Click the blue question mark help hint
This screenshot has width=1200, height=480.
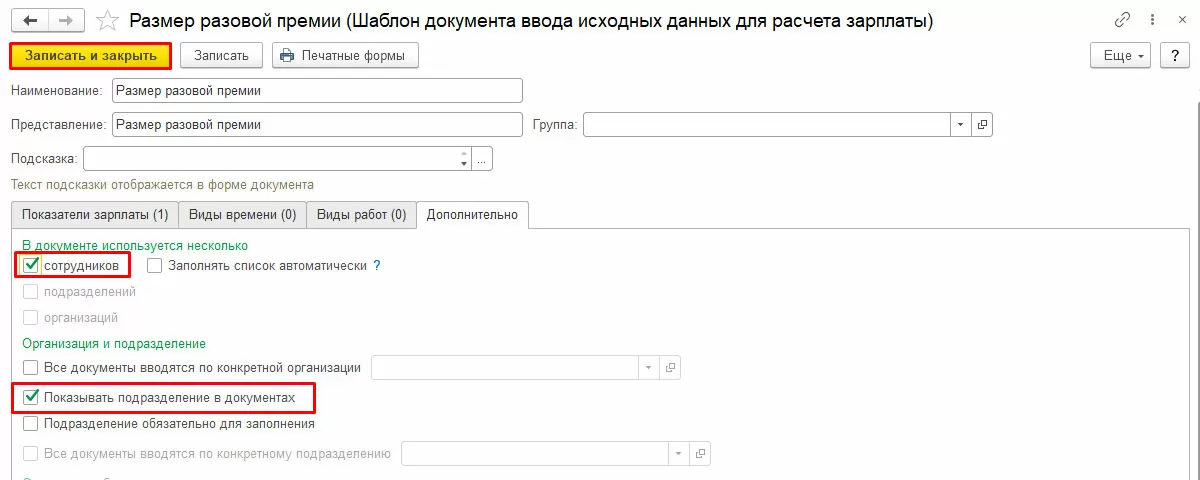click(377, 266)
